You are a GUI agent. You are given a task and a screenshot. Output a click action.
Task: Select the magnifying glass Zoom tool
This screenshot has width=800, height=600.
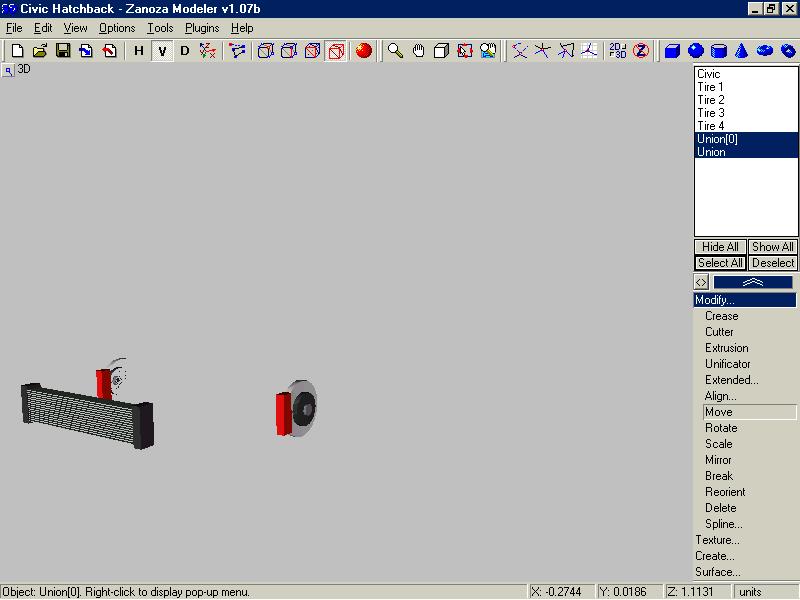[396, 51]
